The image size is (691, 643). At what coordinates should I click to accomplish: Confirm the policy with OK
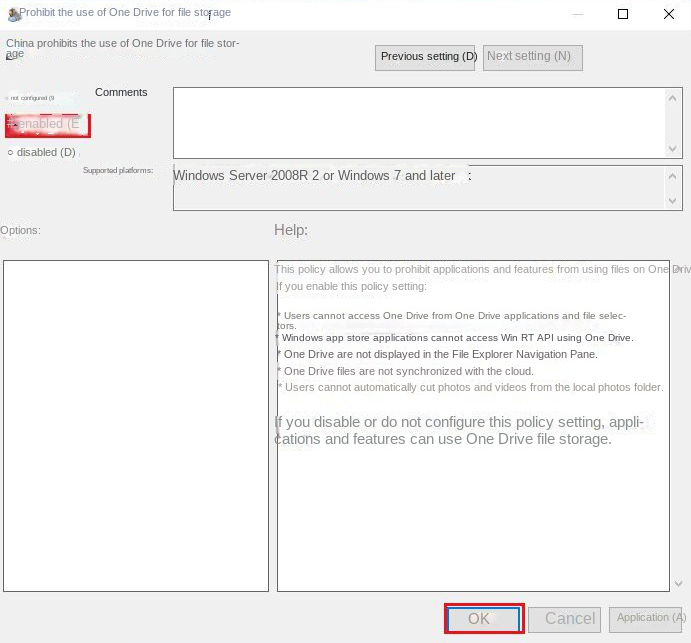click(x=484, y=619)
